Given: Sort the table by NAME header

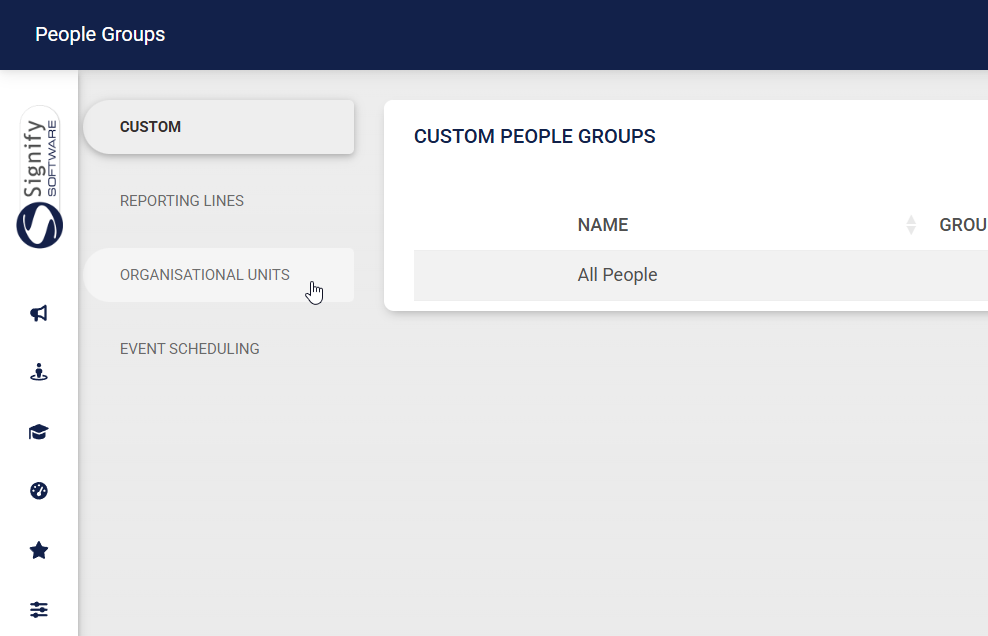Looking at the screenshot, I should (602, 225).
